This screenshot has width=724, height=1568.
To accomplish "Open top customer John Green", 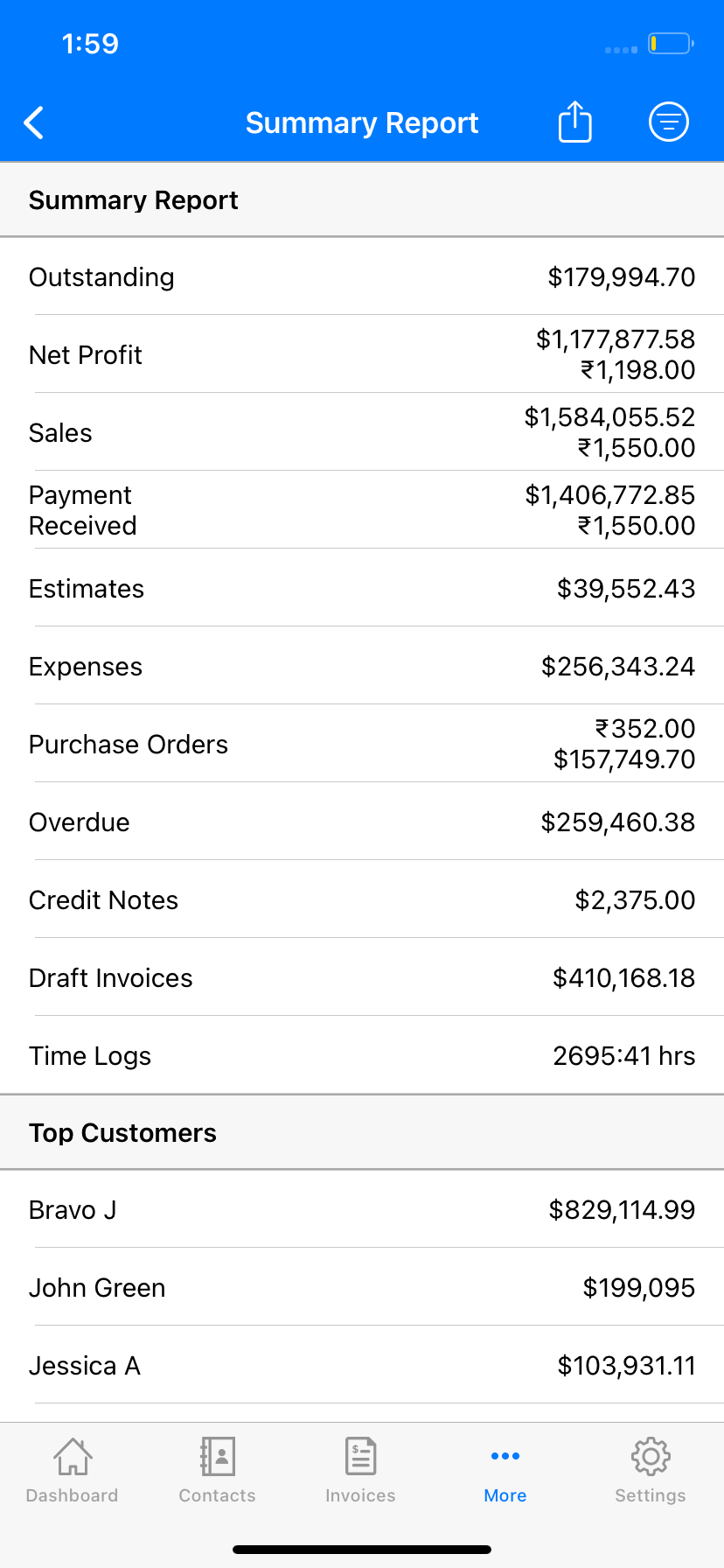I will click(x=362, y=1287).
